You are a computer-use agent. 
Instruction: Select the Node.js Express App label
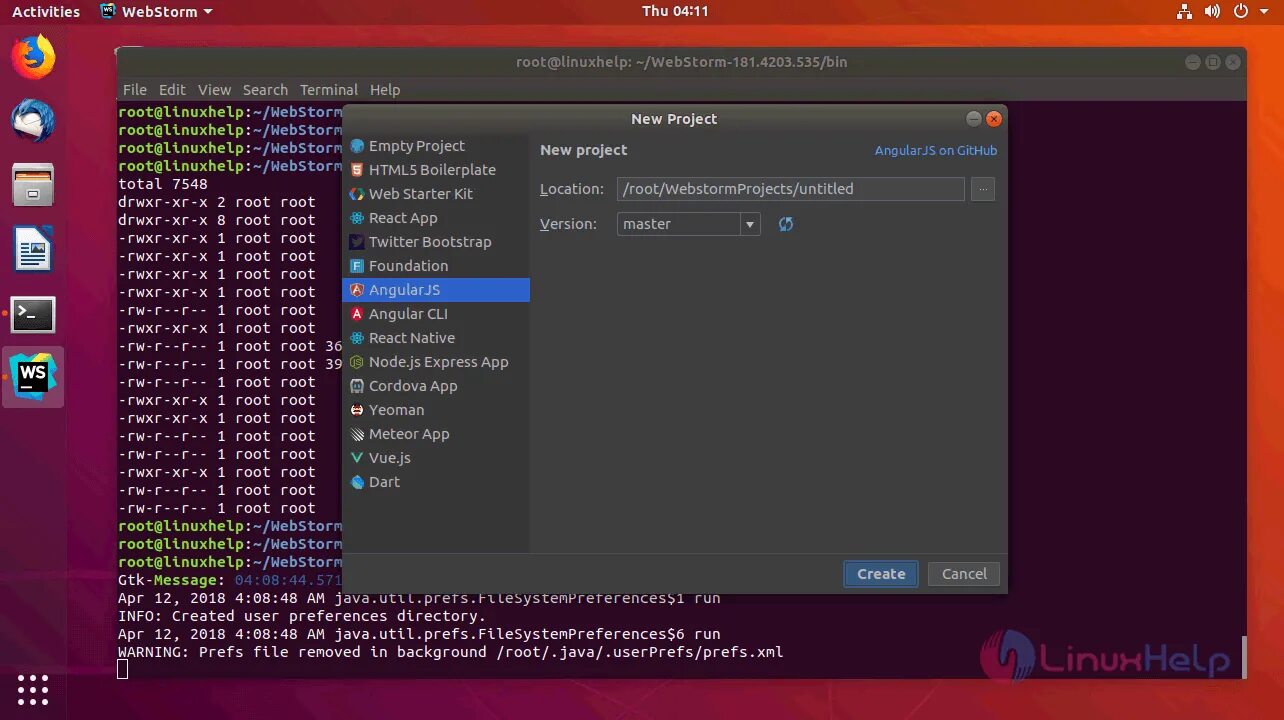click(439, 362)
